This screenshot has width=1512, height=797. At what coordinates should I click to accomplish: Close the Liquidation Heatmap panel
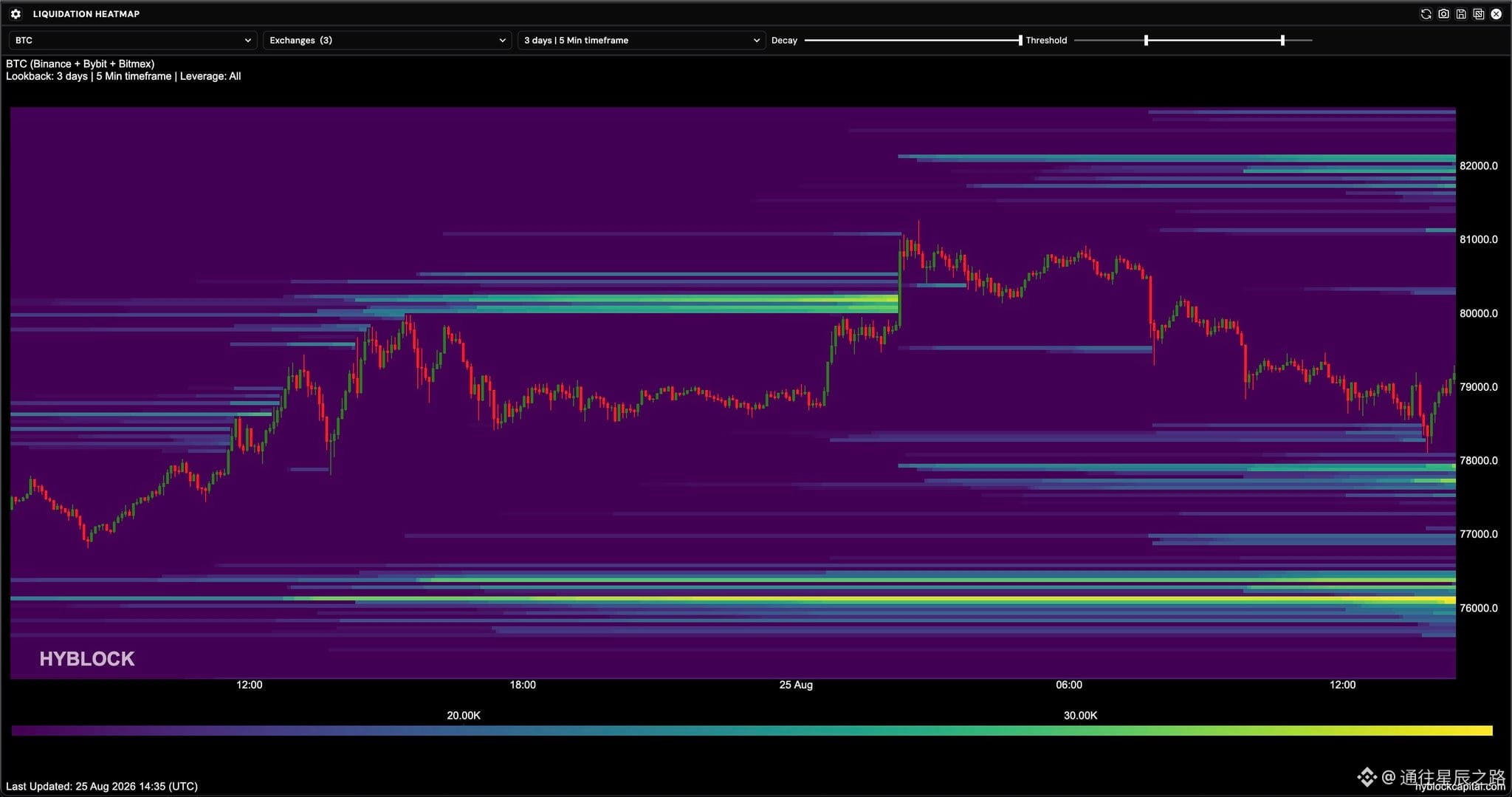(1496, 14)
